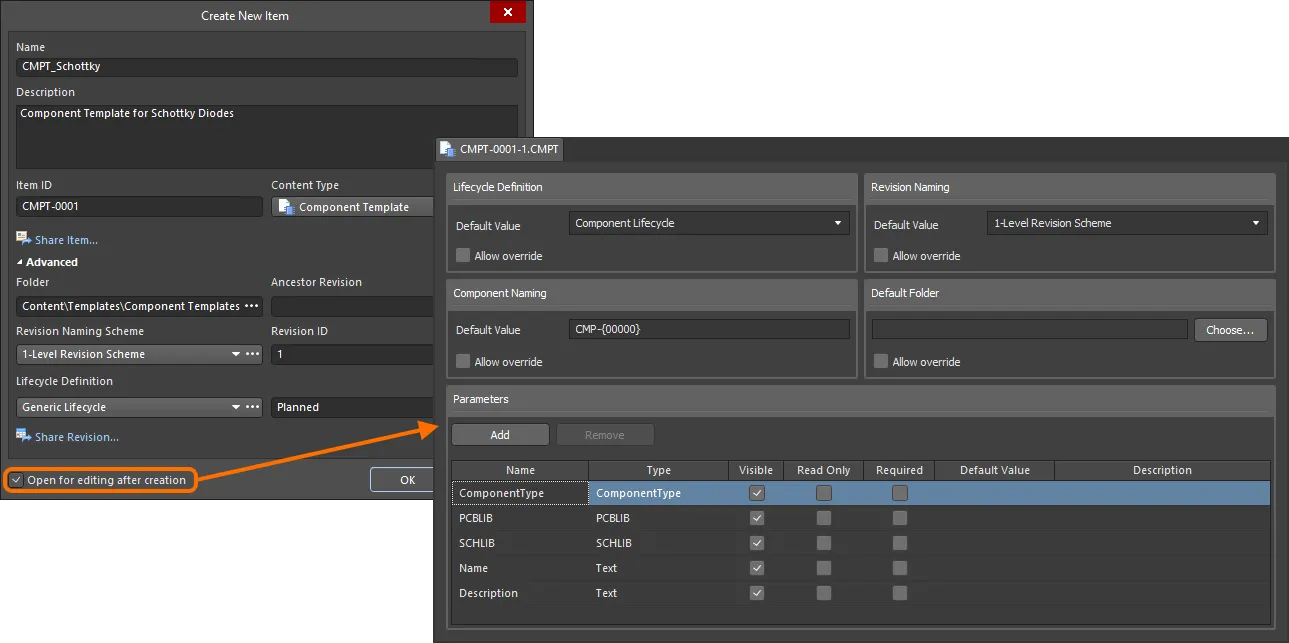This screenshot has height=643, width=1289.
Task: Sort by the Name column header
Action: tap(520, 470)
